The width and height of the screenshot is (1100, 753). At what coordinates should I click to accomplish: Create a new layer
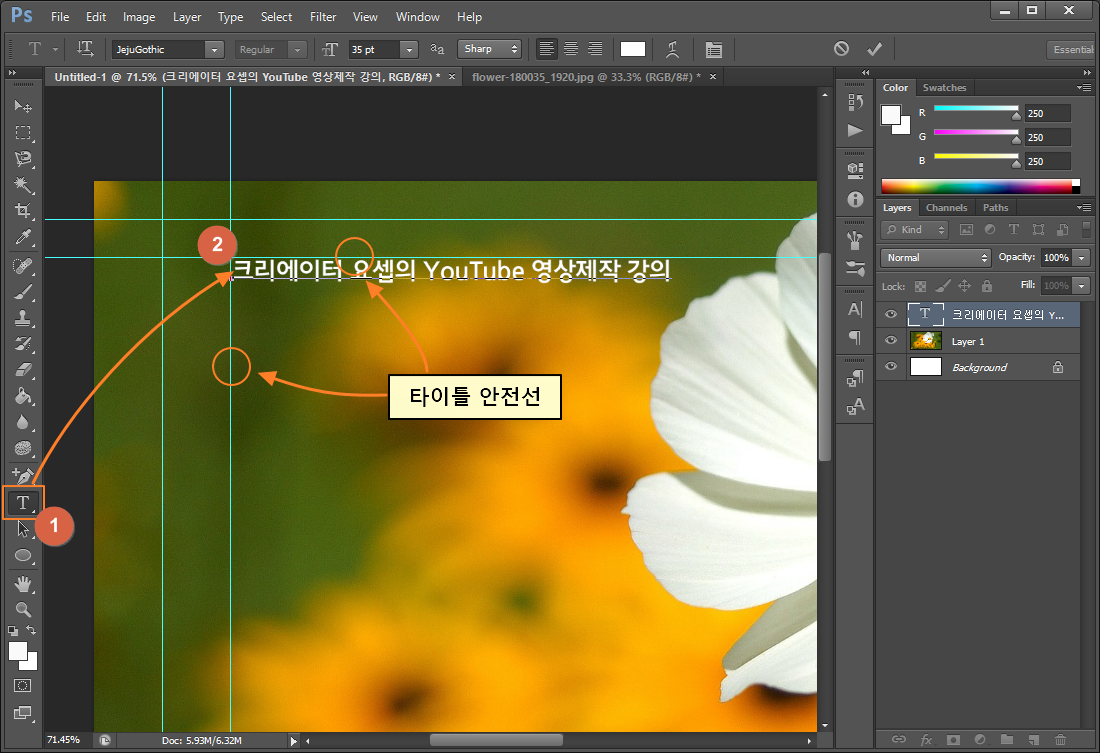1033,739
